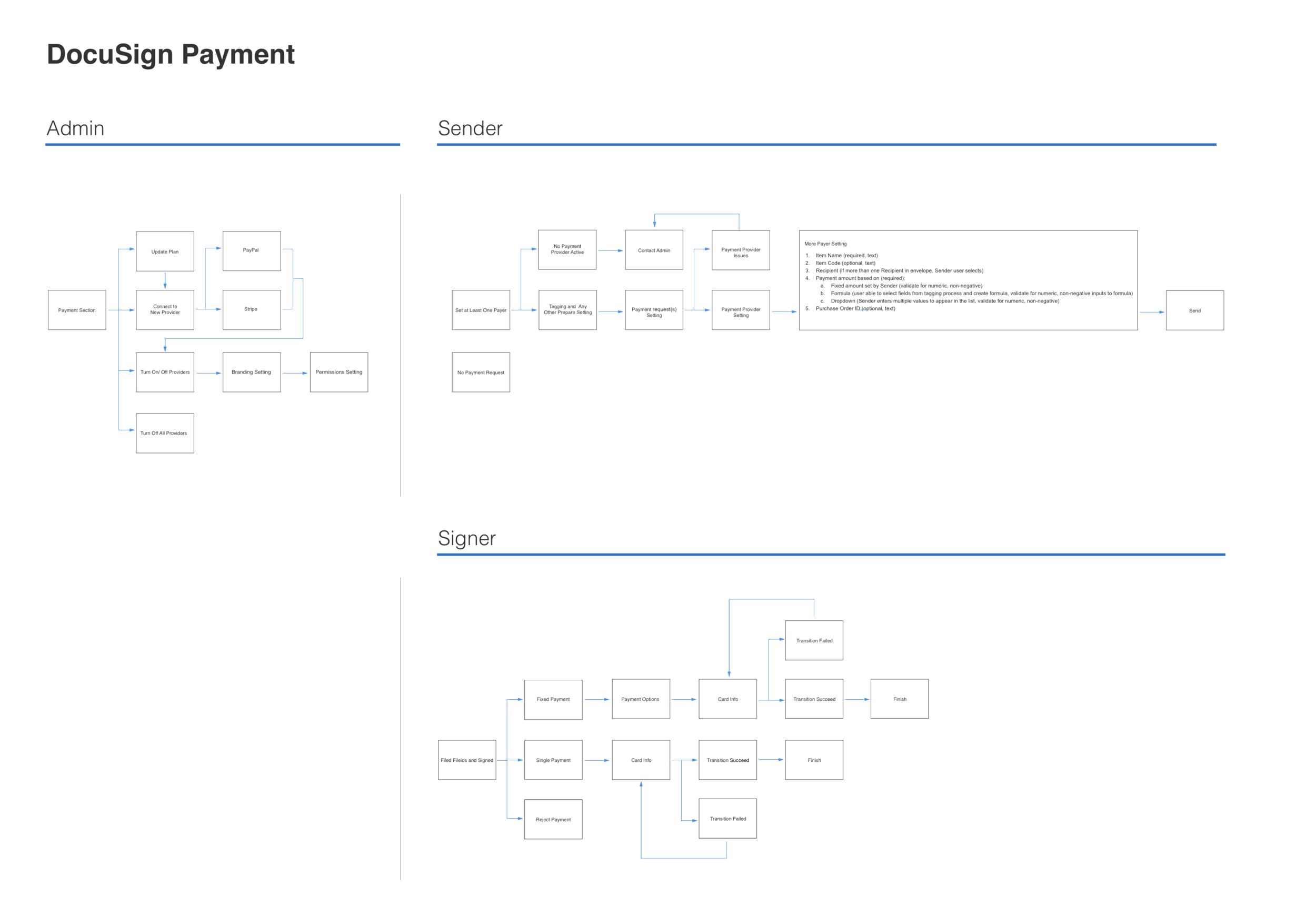Screen dimensions: 1316x916
Task: Click the Reject Payment box
Action: (554, 820)
